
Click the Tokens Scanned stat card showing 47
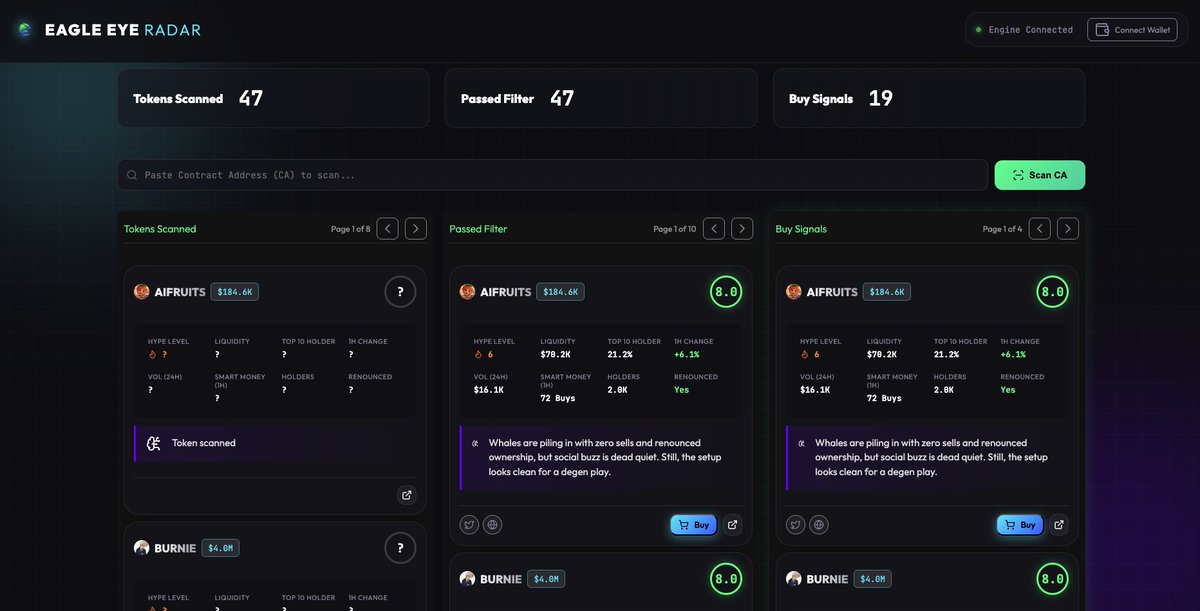point(273,98)
